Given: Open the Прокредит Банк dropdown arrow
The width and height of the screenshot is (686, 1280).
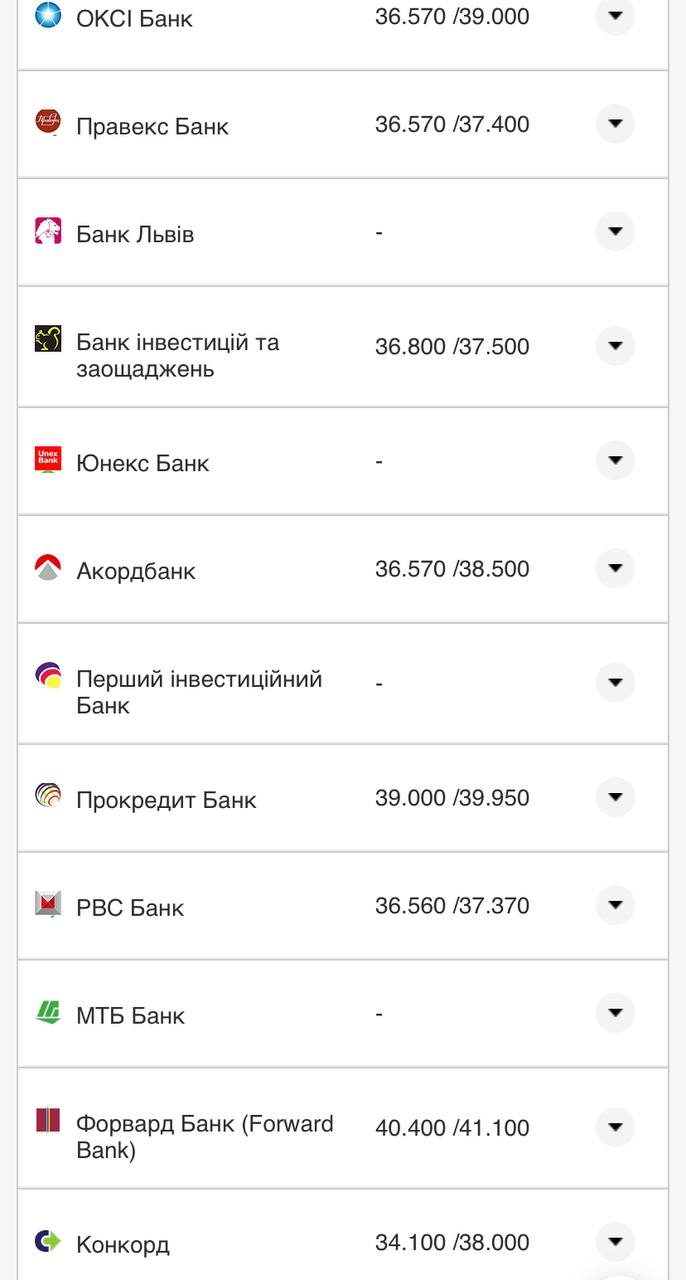Looking at the screenshot, I should [x=615, y=797].
